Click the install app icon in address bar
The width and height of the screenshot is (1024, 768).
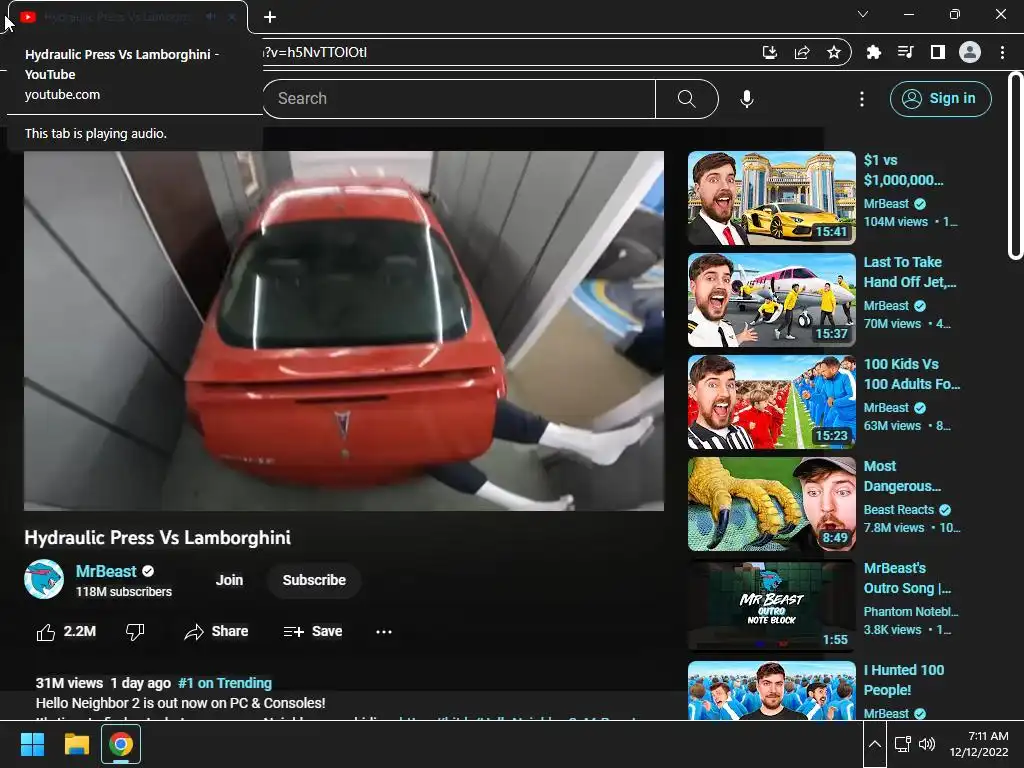point(770,52)
